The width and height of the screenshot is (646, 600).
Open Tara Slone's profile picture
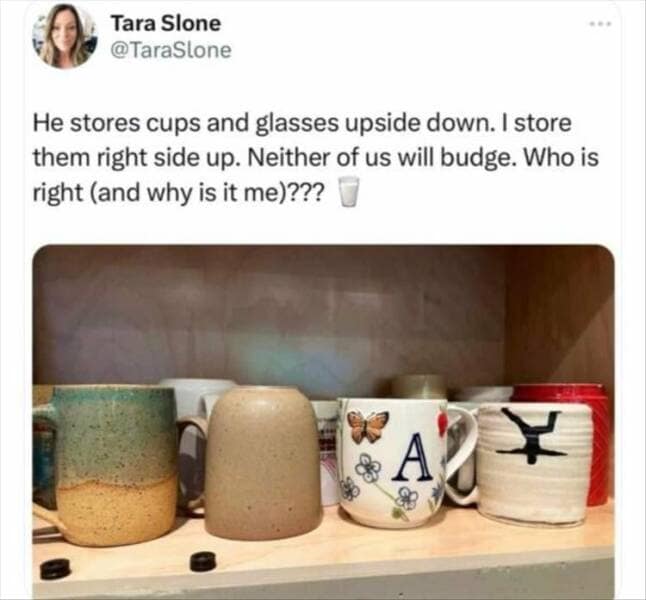click(x=64, y=36)
